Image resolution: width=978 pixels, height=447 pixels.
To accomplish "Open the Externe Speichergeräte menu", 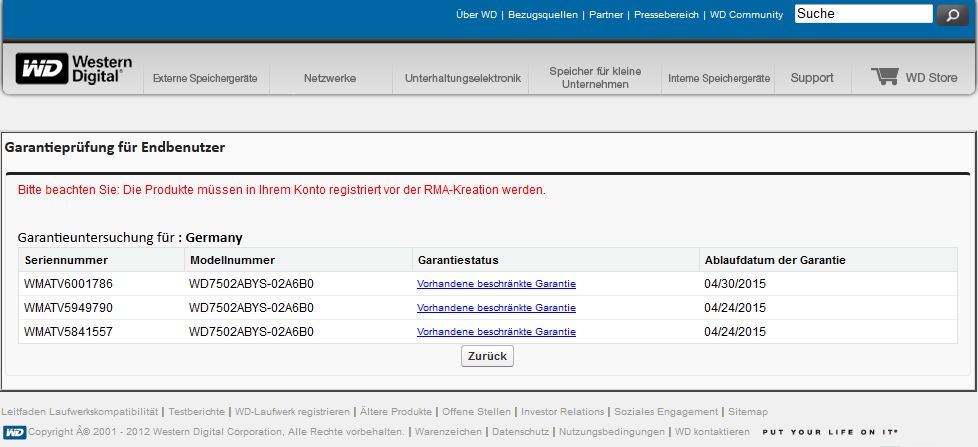I will [205, 79].
